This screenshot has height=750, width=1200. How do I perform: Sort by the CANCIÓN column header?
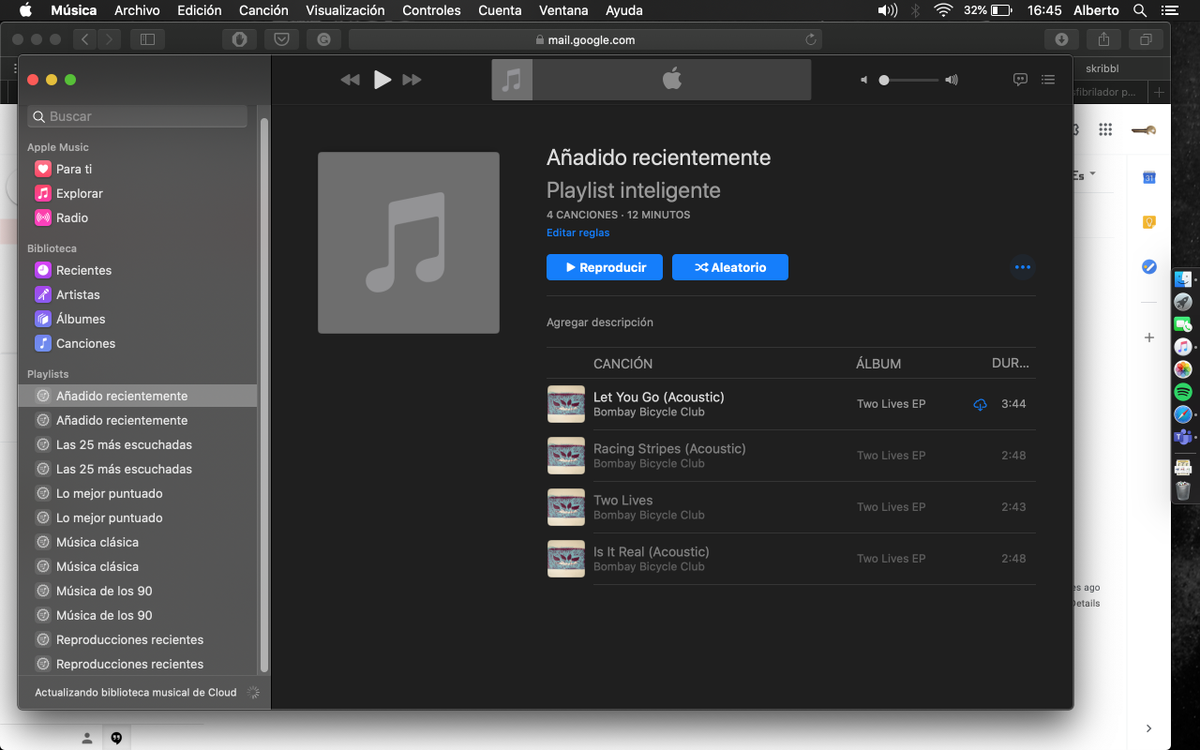click(622, 364)
